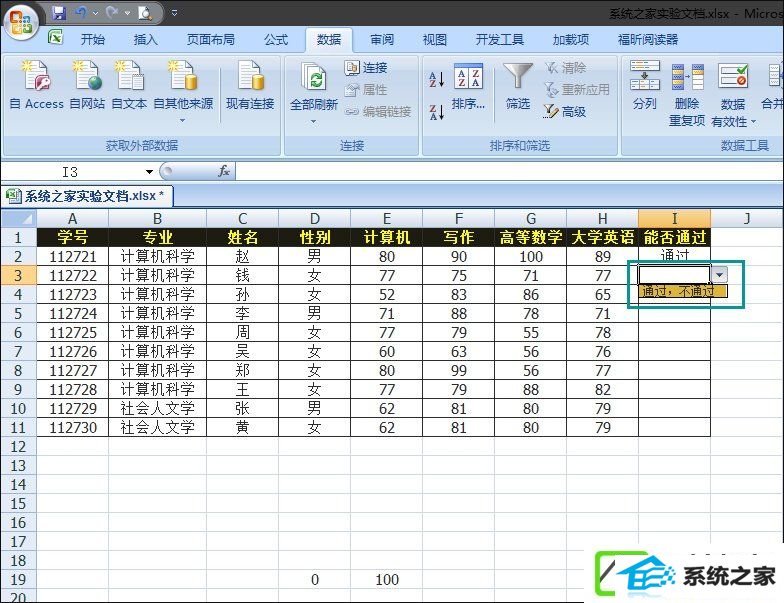The image size is (784, 603).
Task: Select the 学号 header cell
Action: click(72, 237)
